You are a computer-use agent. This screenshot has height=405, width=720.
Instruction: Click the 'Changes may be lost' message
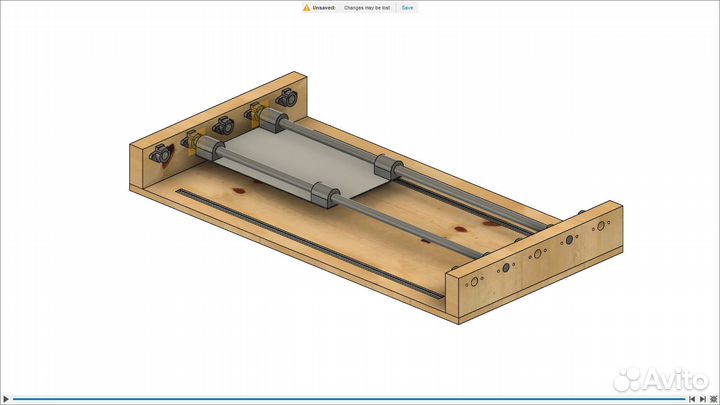click(x=367, y=7)
